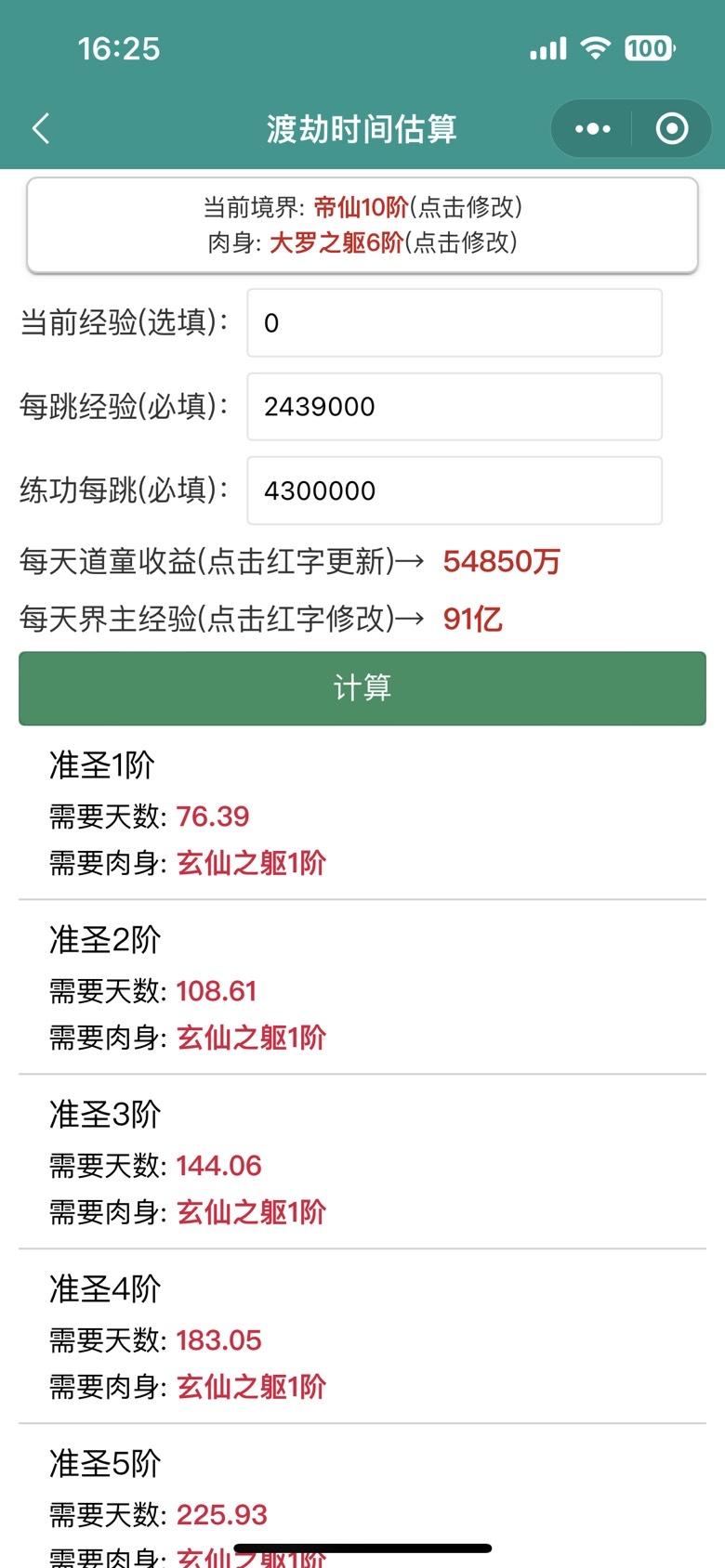Select the 准圣1阶 result entry
Screen dimensions: 725x1568
pyautogui.click(x=362, y=814)
